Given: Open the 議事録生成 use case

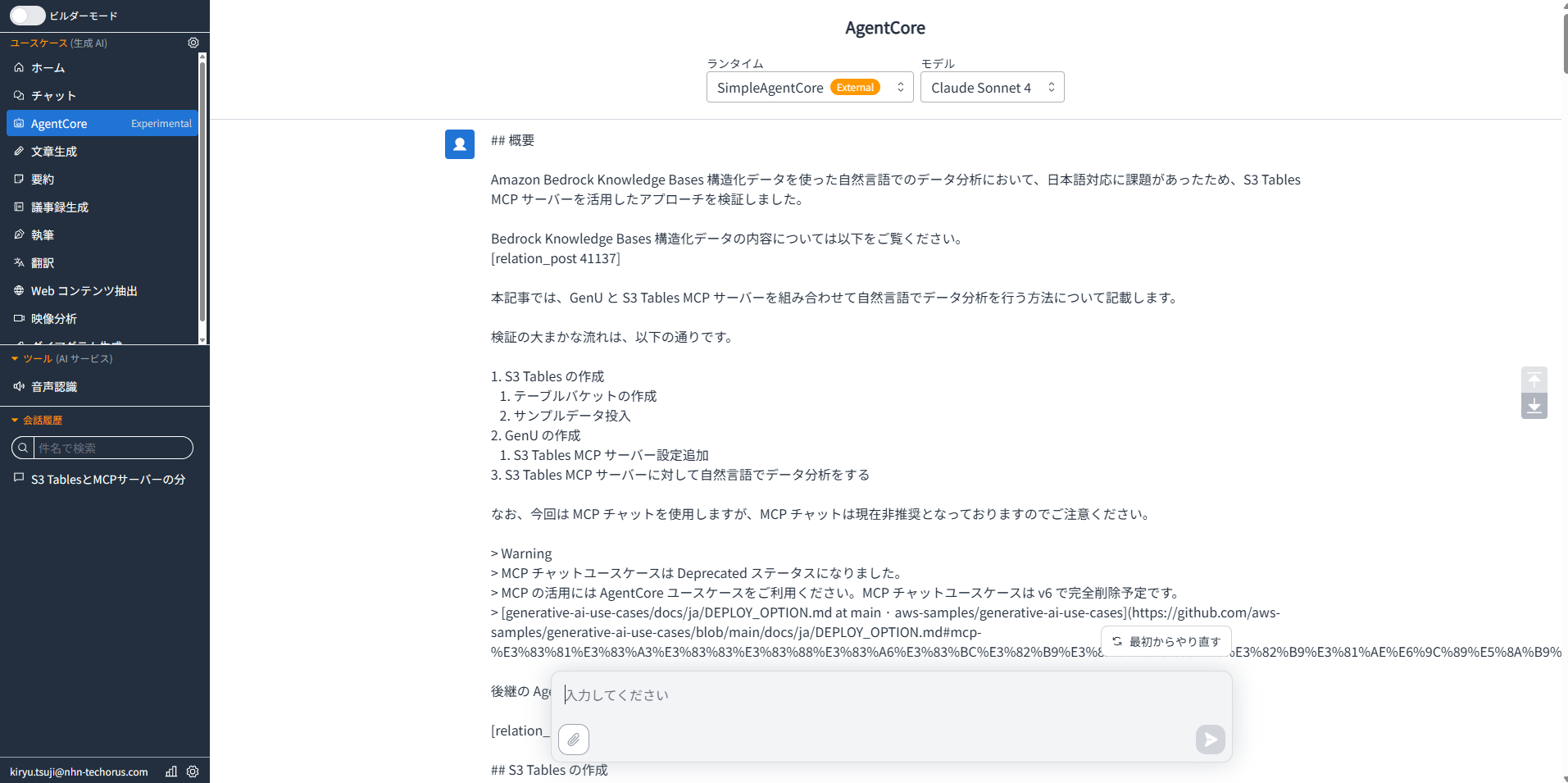Looking at the screenshot, I should (60, 207).
